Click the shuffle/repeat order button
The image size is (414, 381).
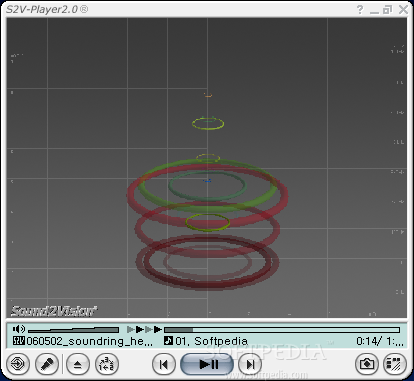[107, 364]
